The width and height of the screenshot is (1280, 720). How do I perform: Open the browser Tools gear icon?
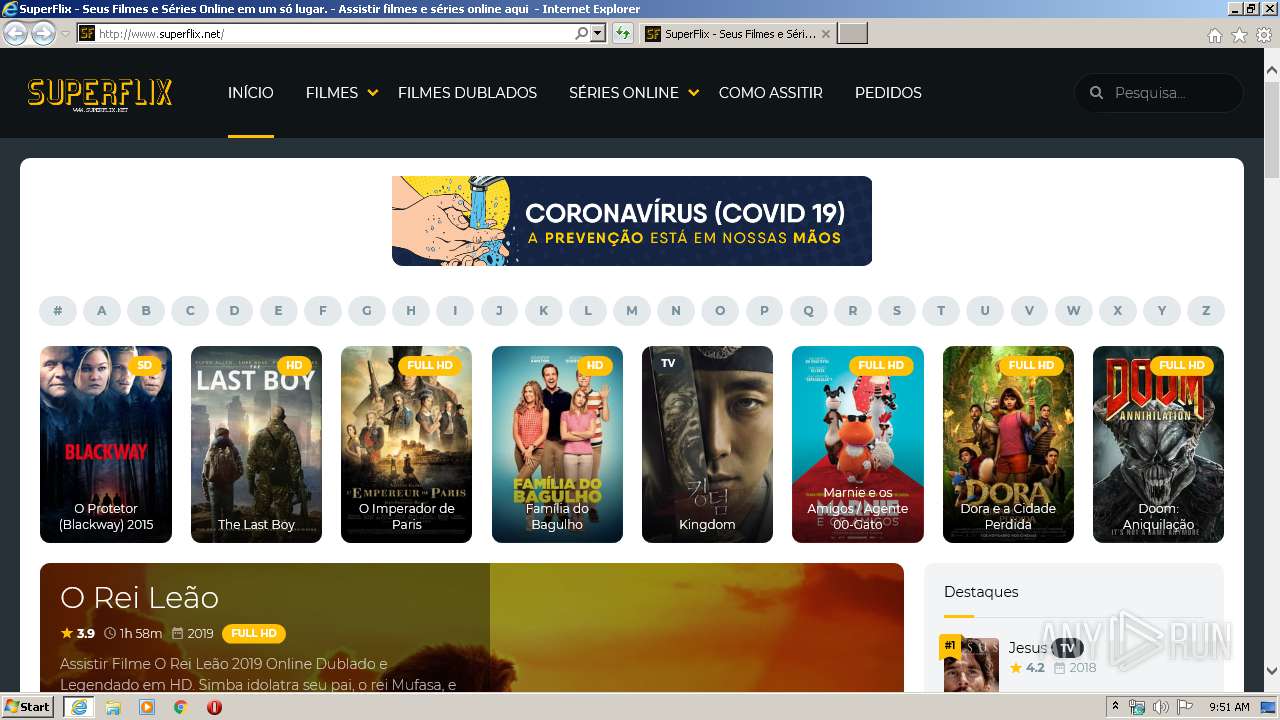[x=1264, y=35]
